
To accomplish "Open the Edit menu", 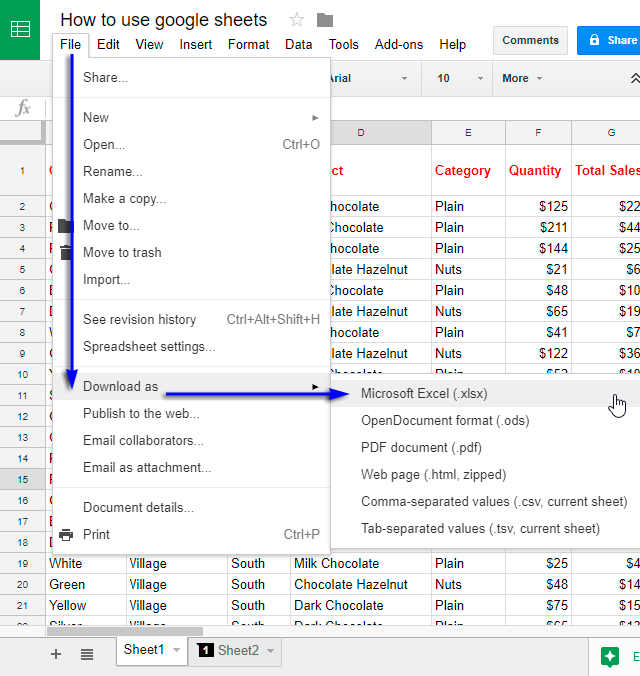I will (108, 44).
